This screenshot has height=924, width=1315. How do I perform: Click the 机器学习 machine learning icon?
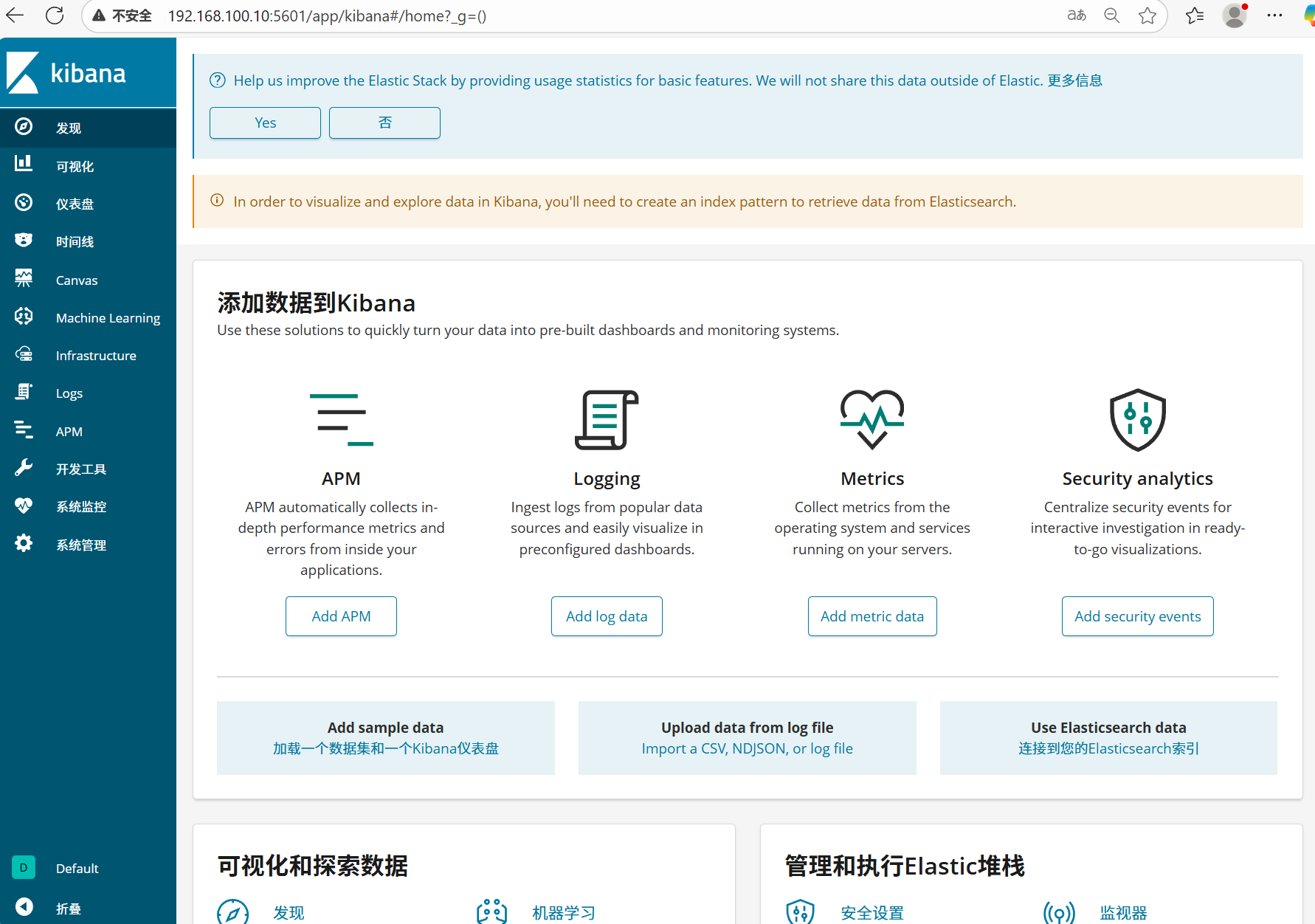(x=491, y=912)
